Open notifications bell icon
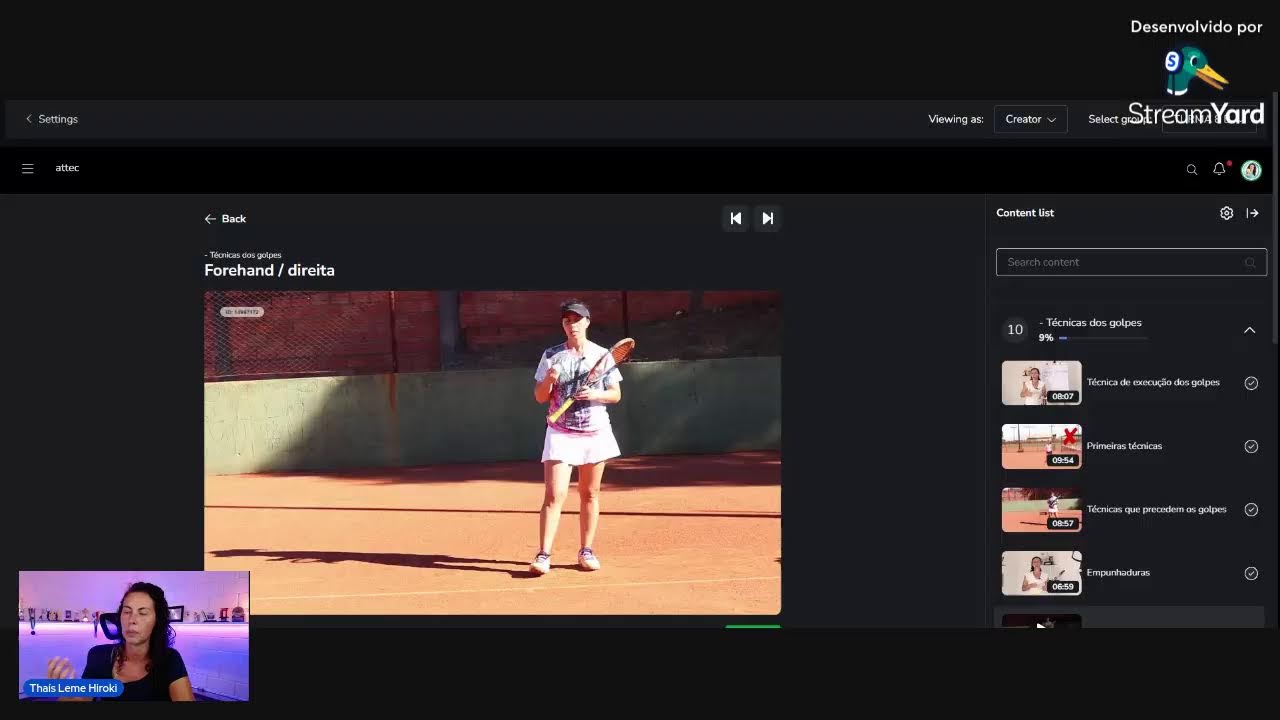This screenshot has height=720, width=1280. (1219, 169)
